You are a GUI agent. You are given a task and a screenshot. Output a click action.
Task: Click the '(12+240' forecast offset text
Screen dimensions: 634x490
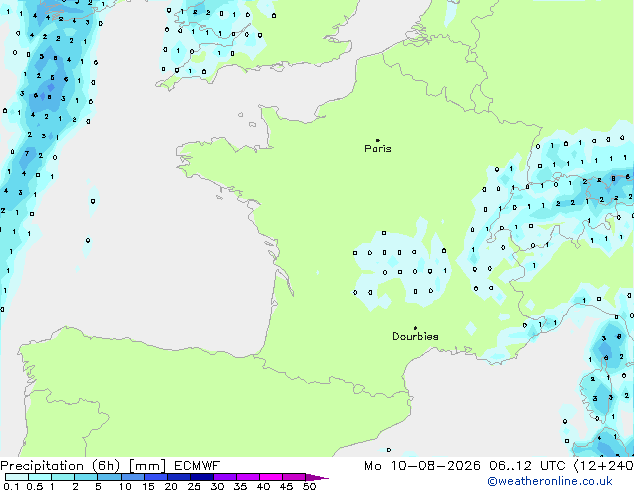[604, 466]
